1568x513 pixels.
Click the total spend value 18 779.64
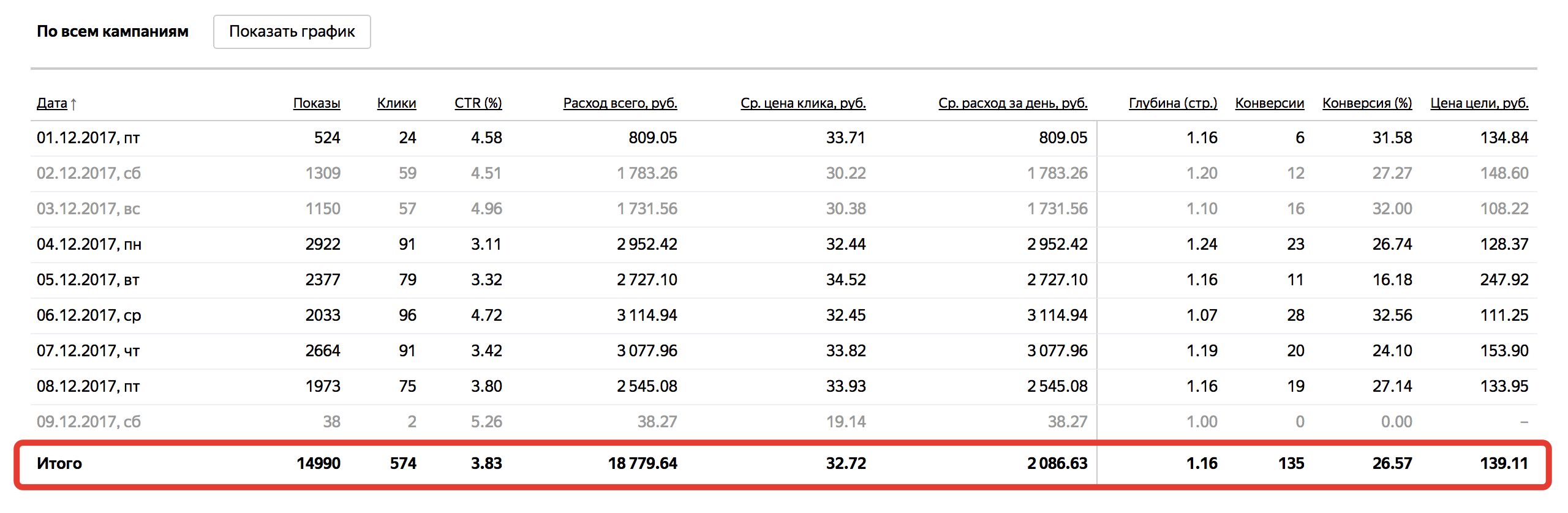[x=643, y=463]
